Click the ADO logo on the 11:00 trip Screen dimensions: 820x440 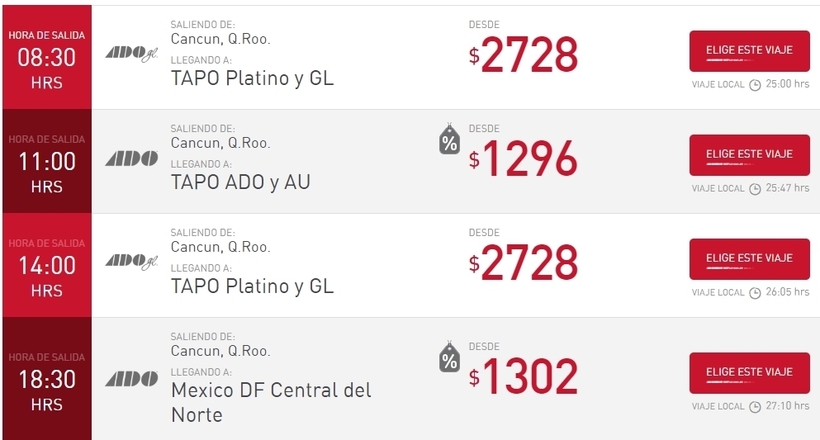point(132,159)
